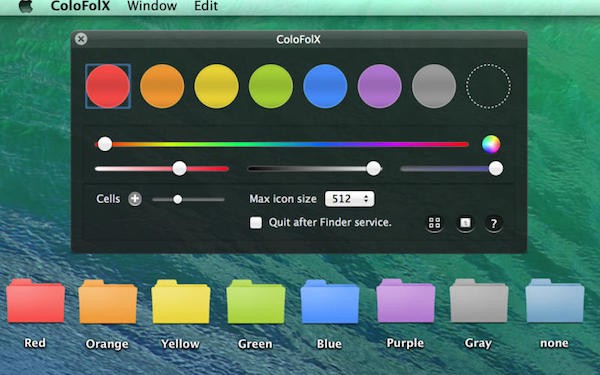Viewport: 600px width, 375px height.
Task: Click the Cells size slider handle
Action: (x=177, y=199)
